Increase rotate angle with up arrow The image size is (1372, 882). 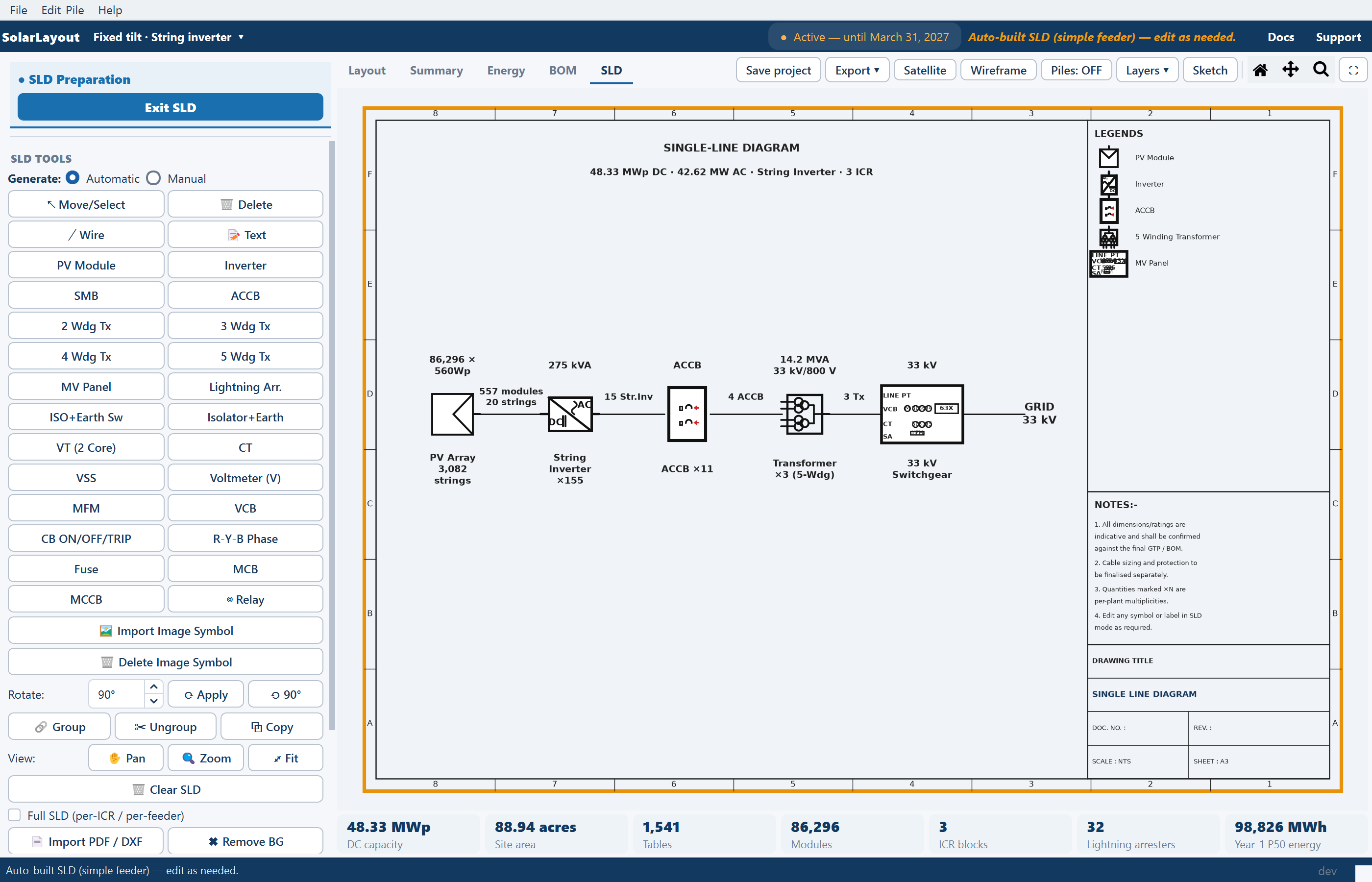click(153, 686)
